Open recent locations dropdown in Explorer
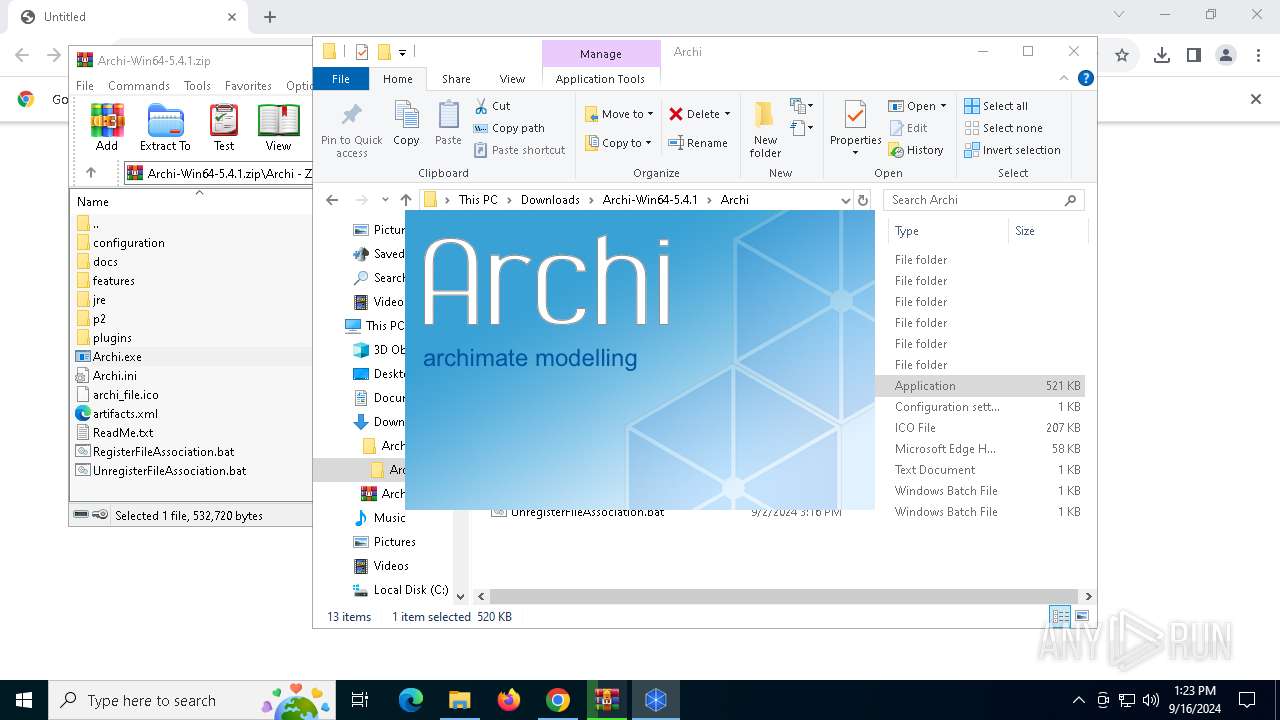1280x720 pixels. click(x=385, y=200)
